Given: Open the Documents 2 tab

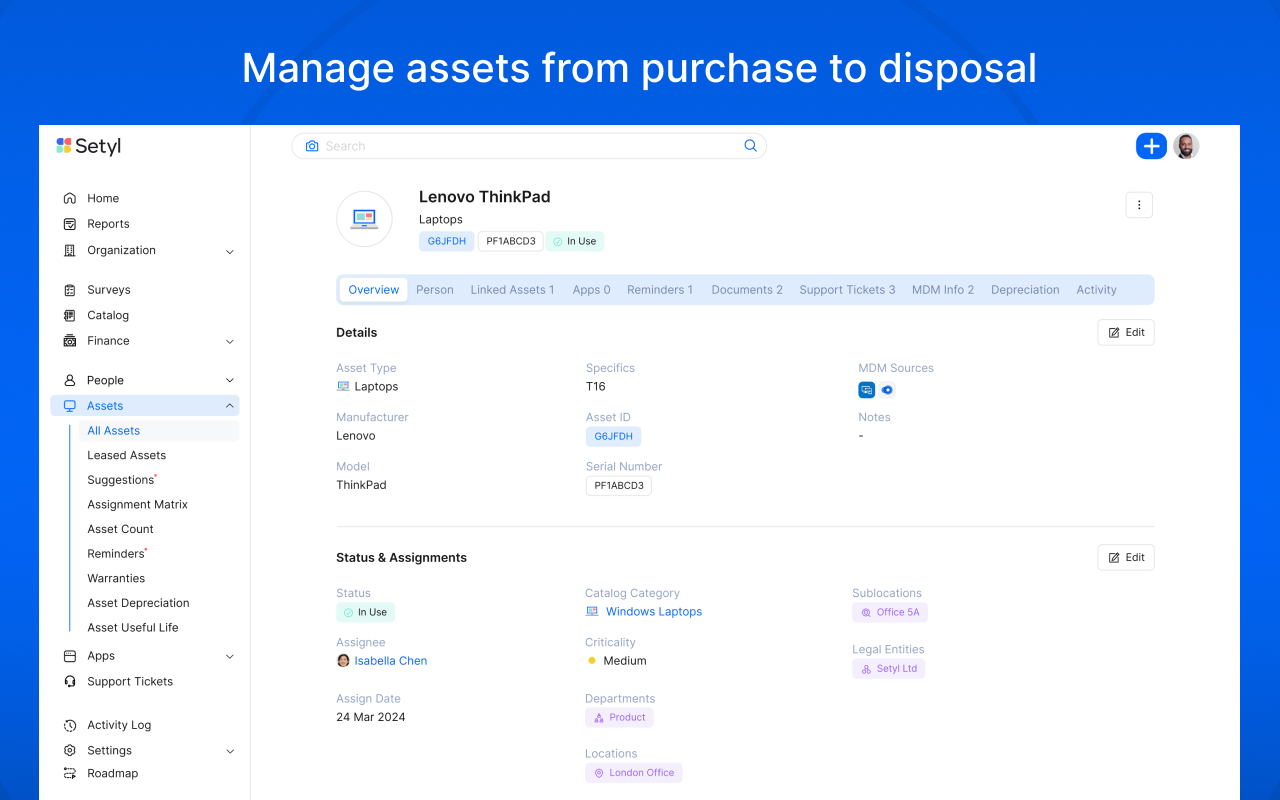Looking at the screenshot, I should pos(747,290).
